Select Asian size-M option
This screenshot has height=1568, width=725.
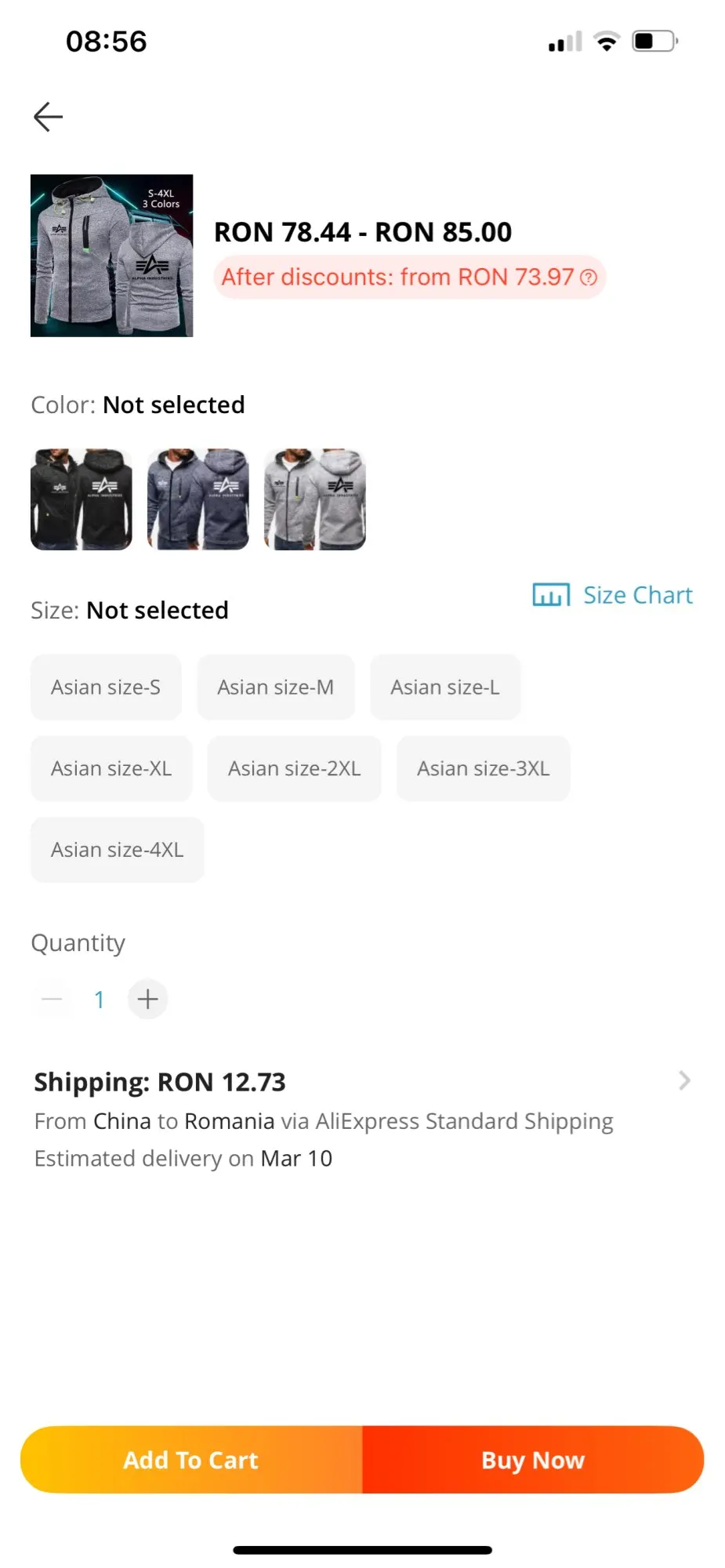(x=276, y=688)
